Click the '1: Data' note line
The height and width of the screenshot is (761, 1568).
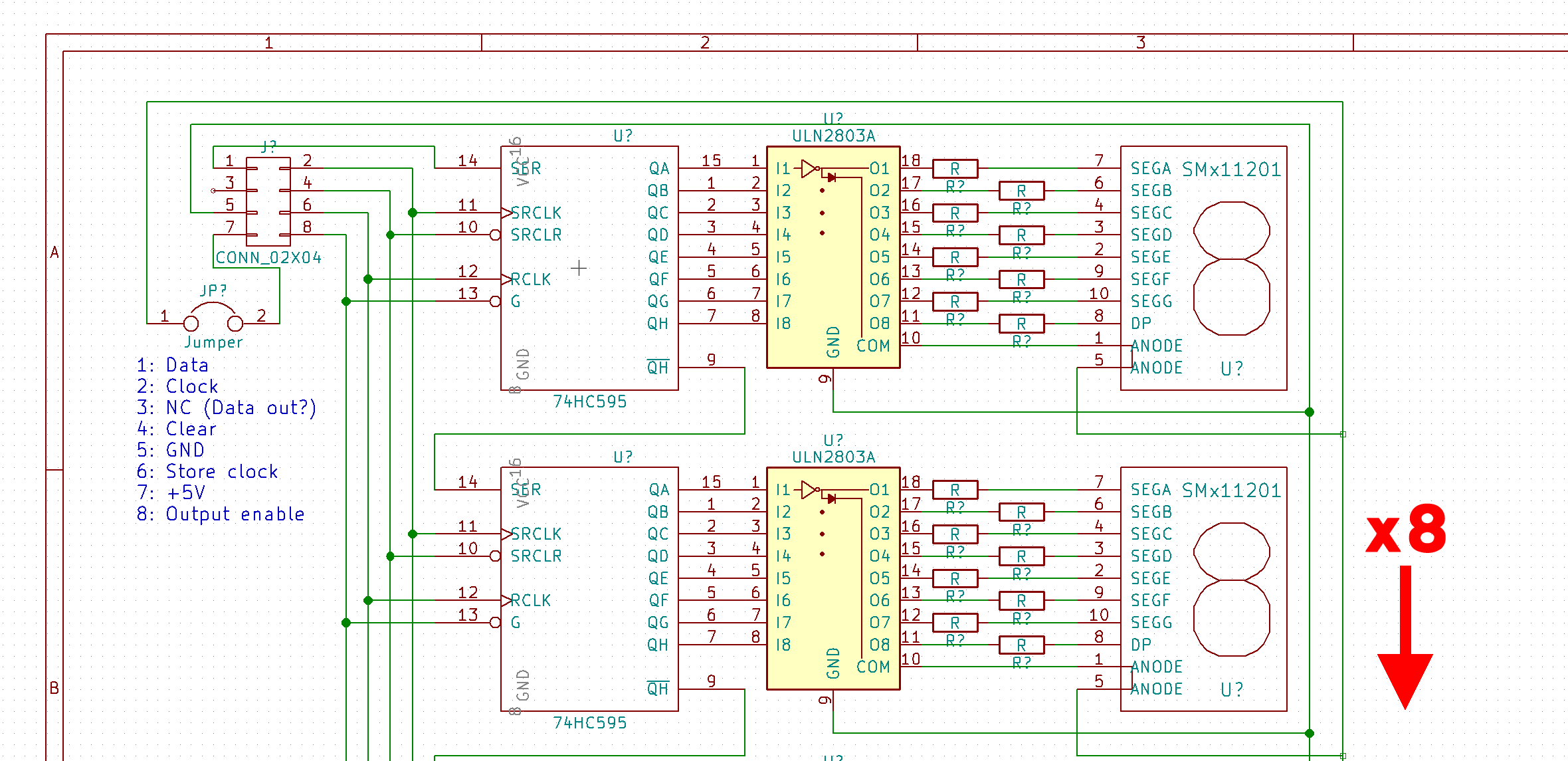pos(173,365)
